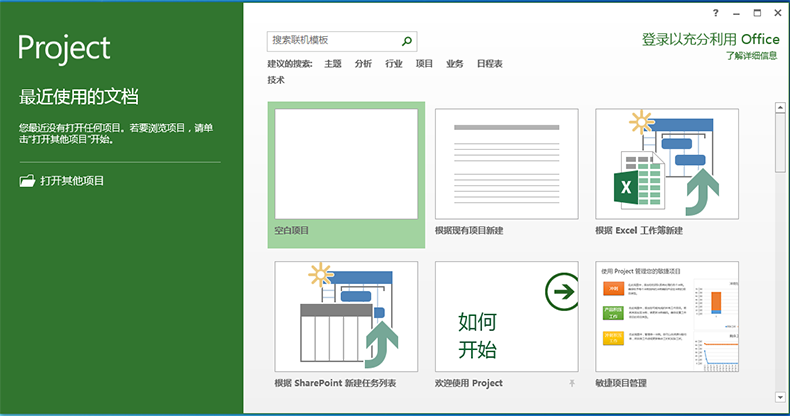Select the 根据现有项目新建 template thumbnail

tap(506, 164)
